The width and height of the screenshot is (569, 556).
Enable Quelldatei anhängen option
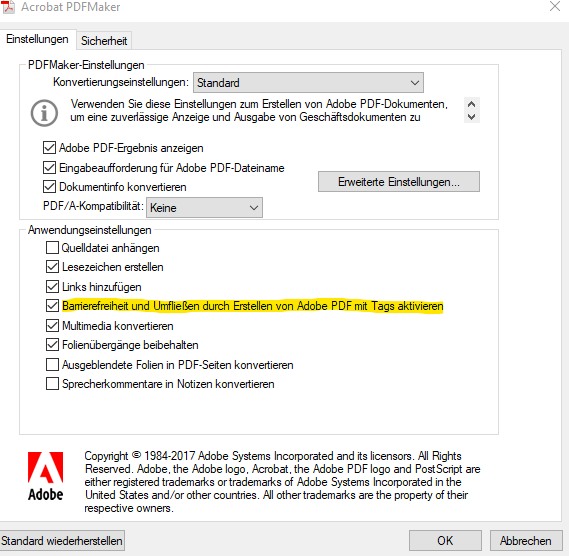click(x=52, y=248)
